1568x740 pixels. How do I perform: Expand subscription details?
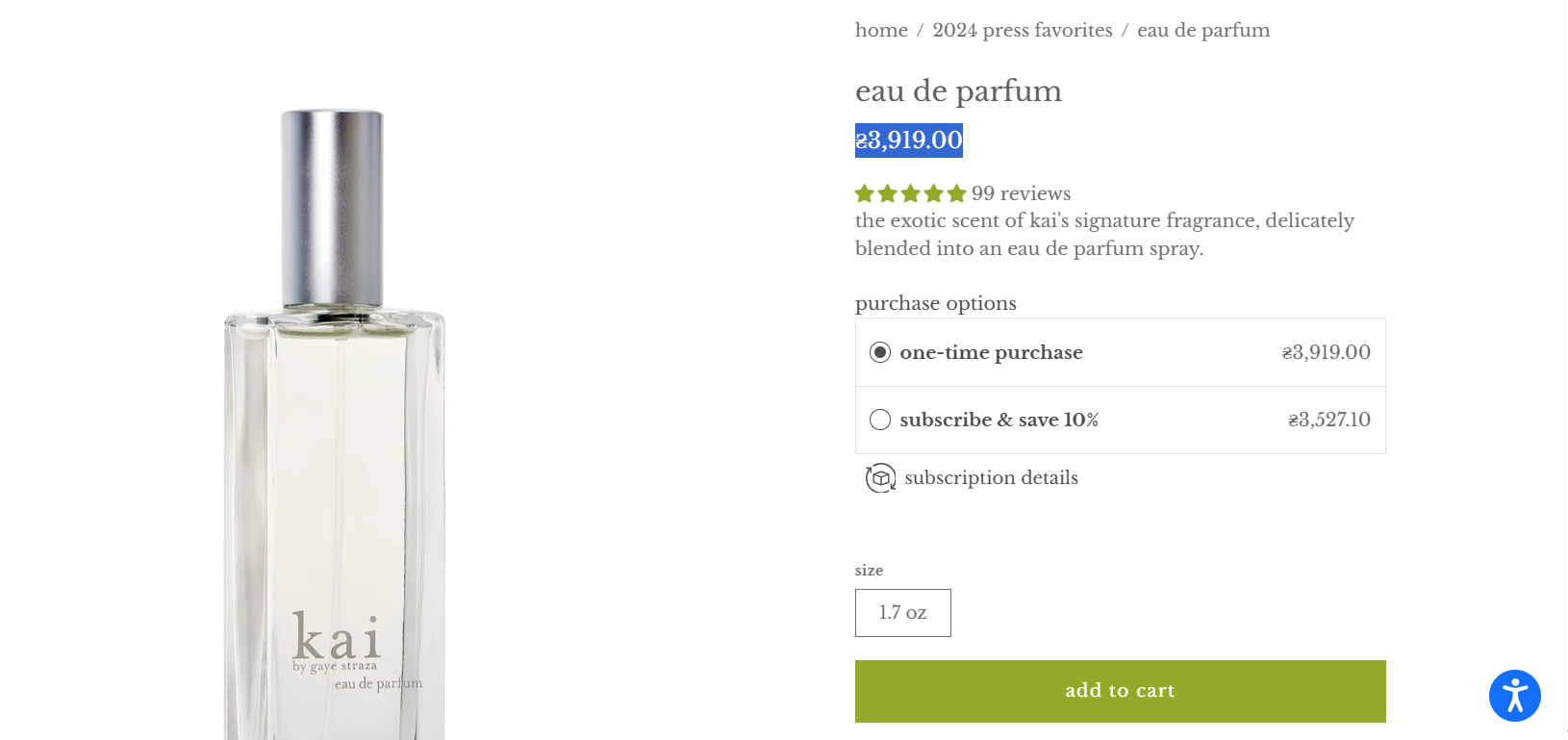[991, 478]
